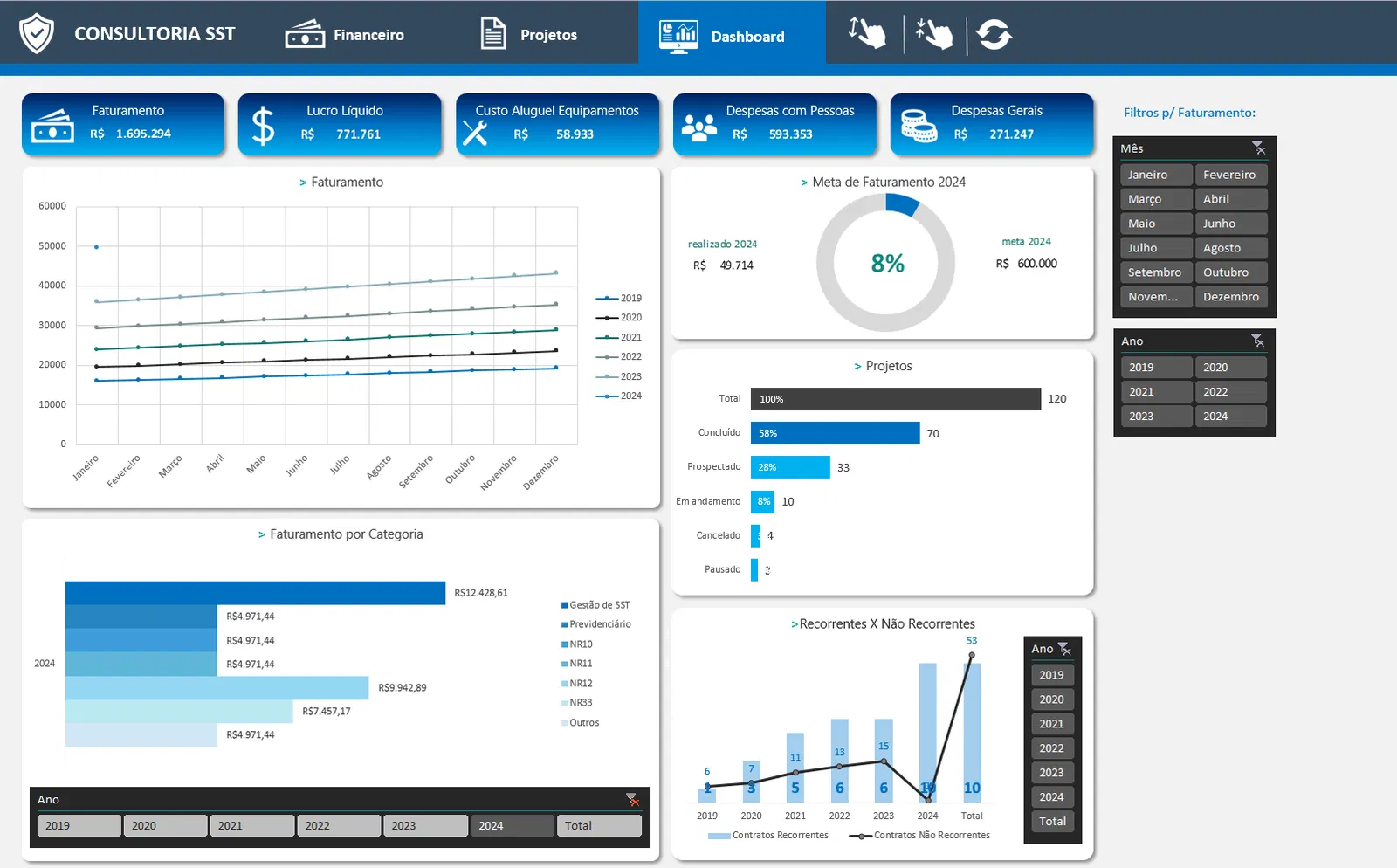
Task: Click the expand hand icon in header
Action: [x=866, y=34]
